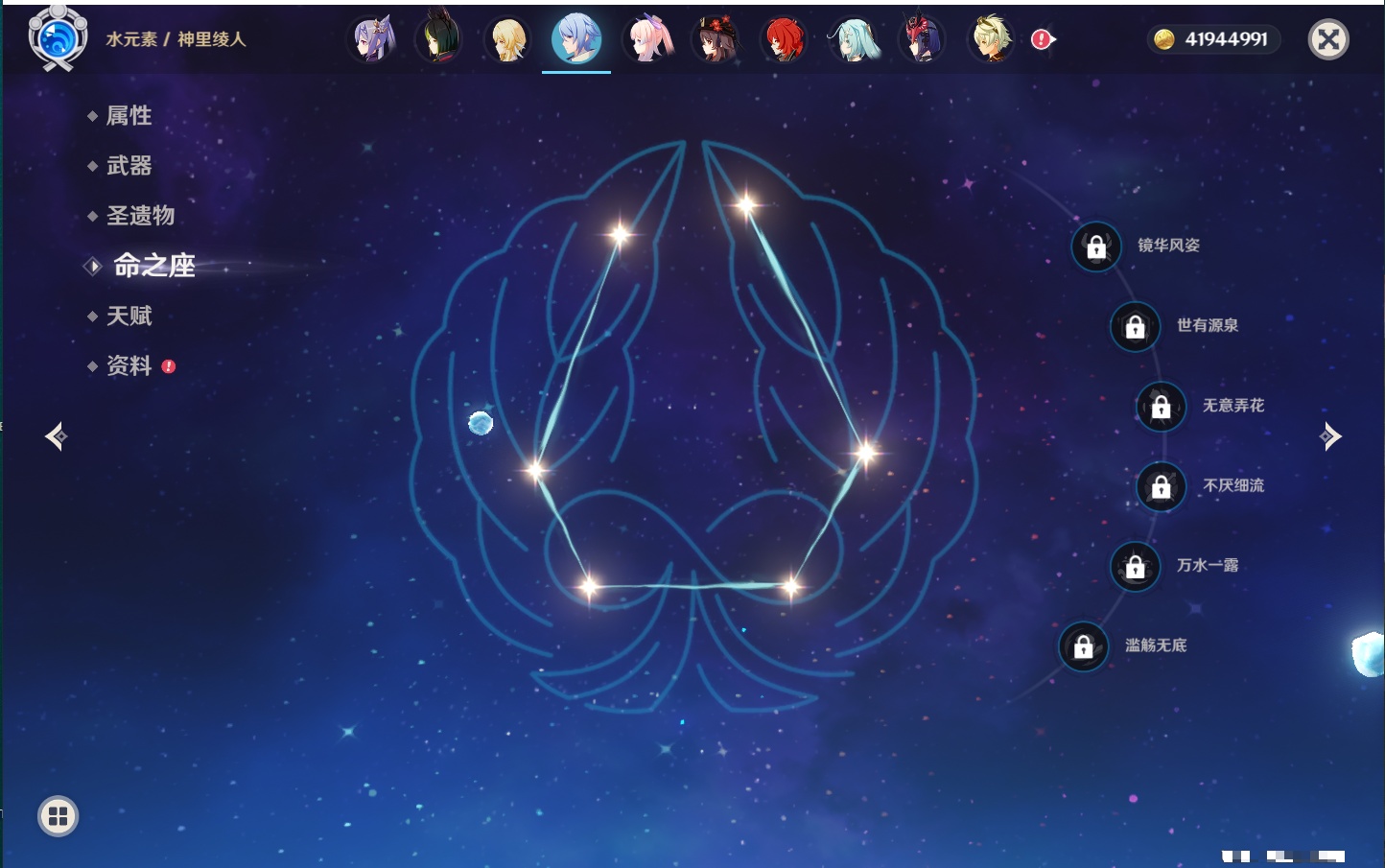Image resolution: width=1385 pixels, height=868 pixels.
Task: Select the teal-haired character avatar
Action: pos(854,39)
